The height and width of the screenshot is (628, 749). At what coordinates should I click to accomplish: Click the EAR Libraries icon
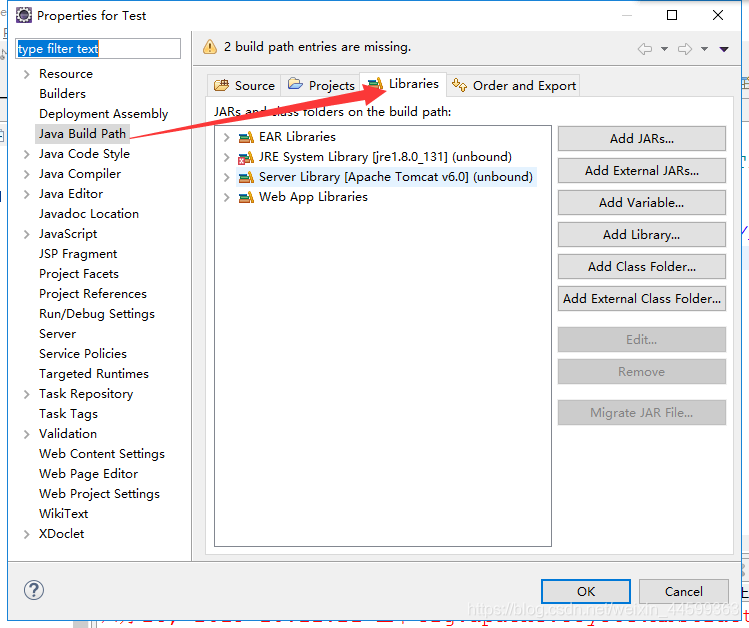point(246,138)
